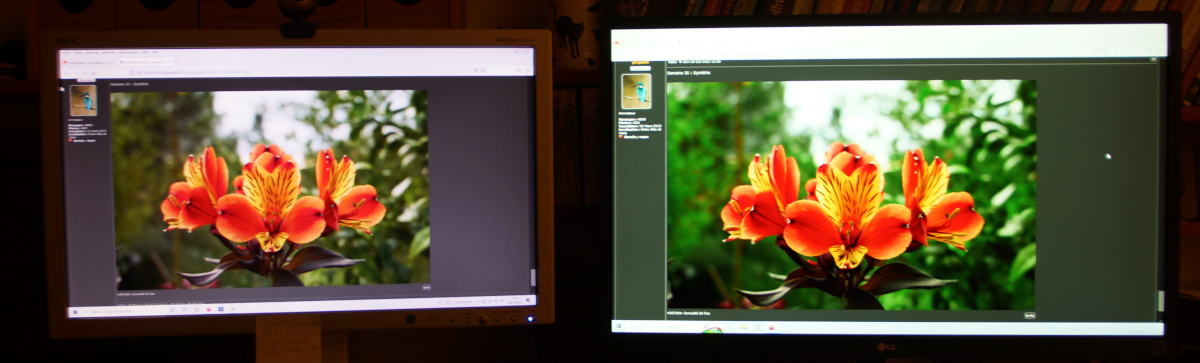Screen dimensions: 1200x363
Task: Click the page scrollbar on left monitor
Action: coord(533,180)
